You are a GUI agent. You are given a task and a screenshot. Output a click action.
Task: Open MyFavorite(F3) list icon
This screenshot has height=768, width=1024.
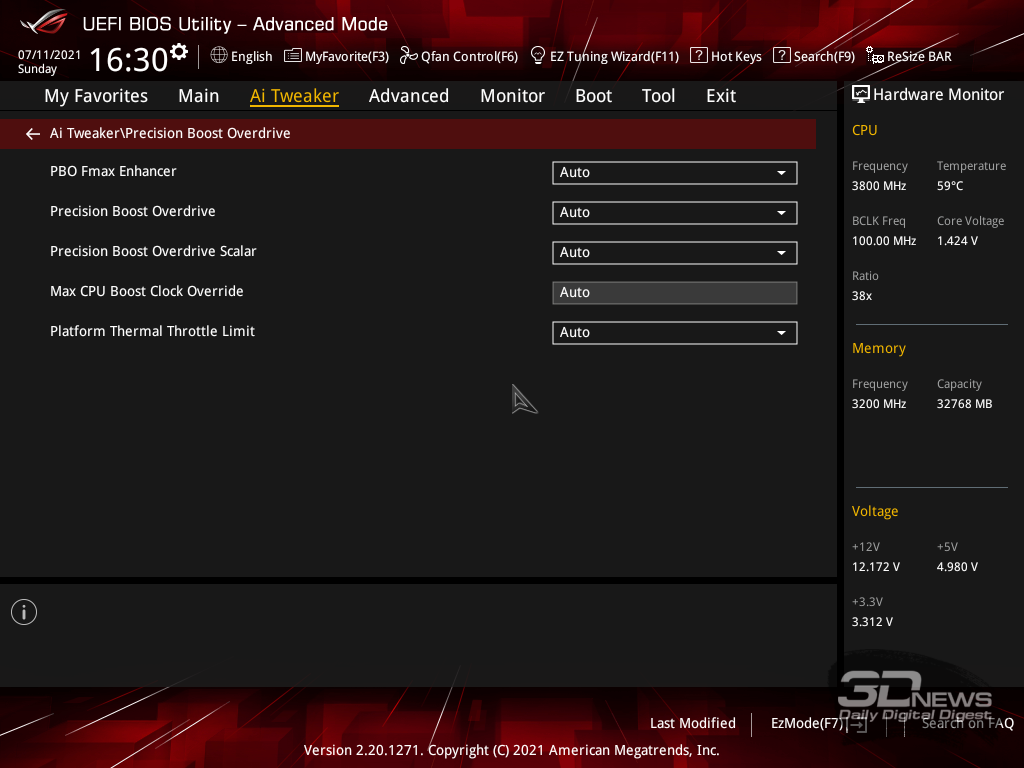tap(293, 56)
